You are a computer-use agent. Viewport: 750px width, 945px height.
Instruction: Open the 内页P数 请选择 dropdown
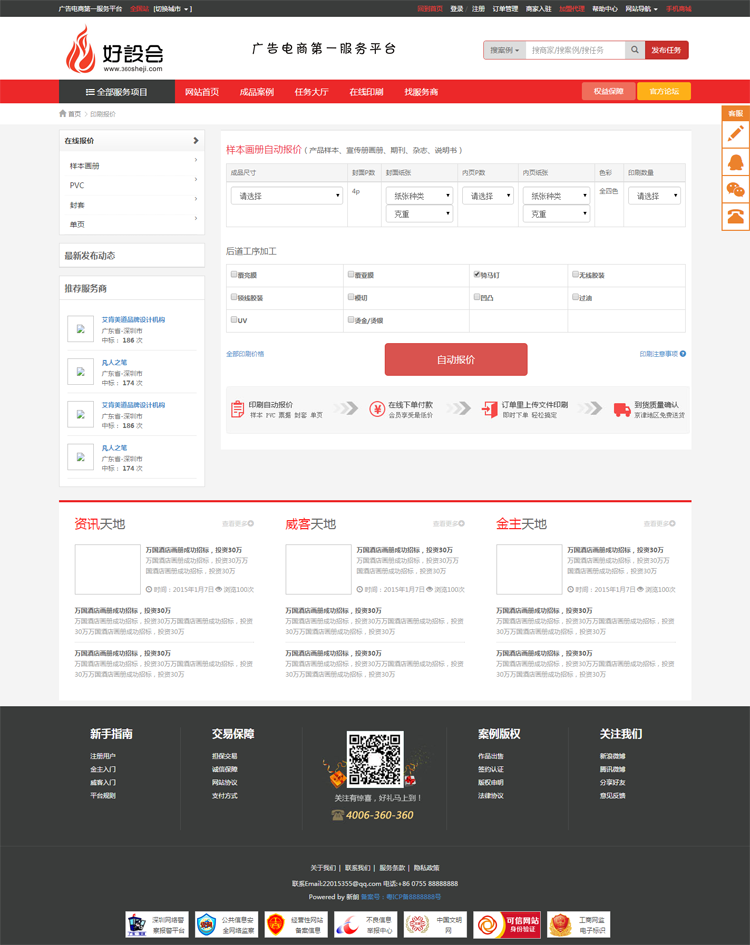coord(488,196)
